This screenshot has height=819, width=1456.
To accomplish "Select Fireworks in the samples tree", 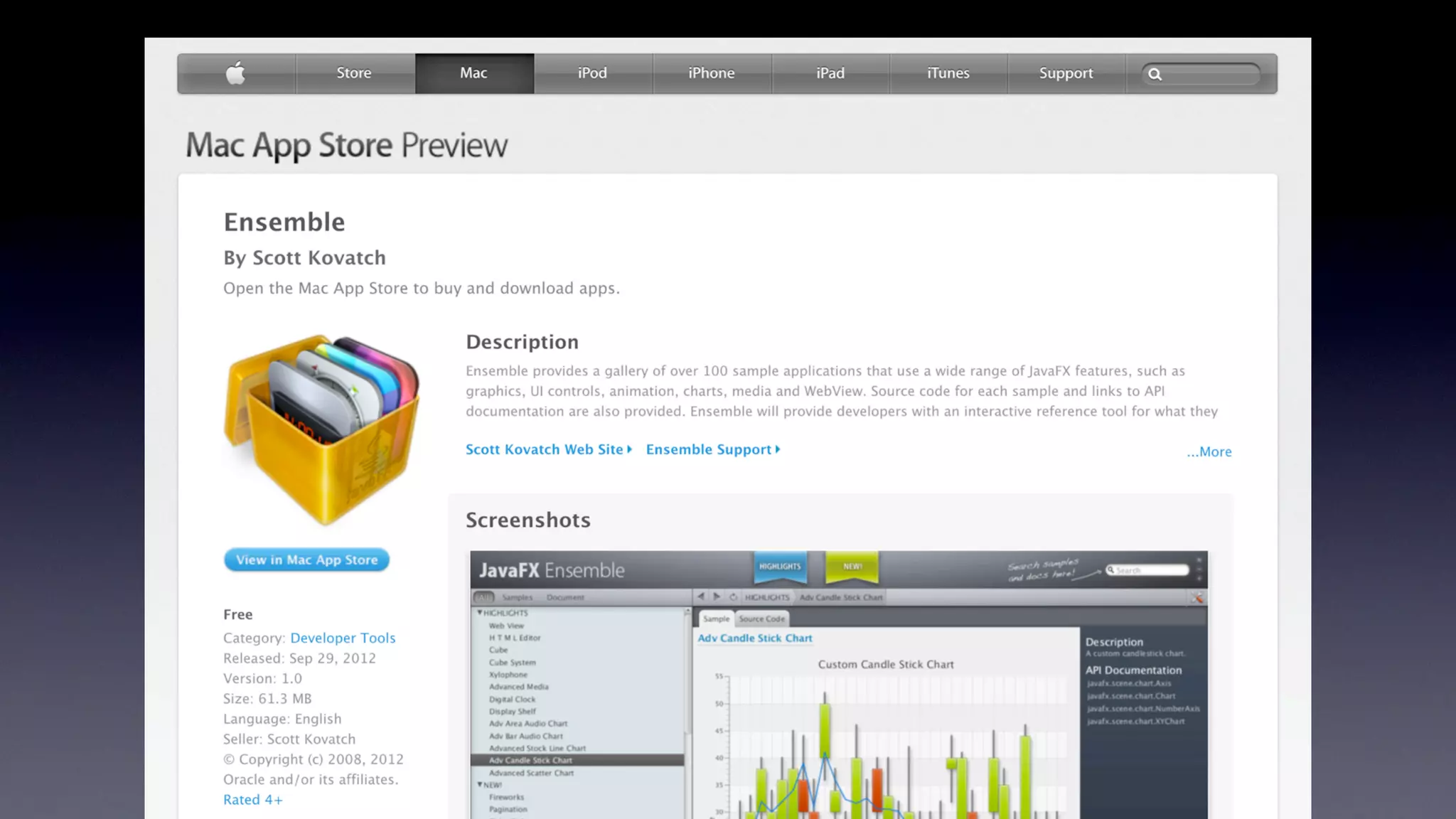I will [x=506, y=797].
